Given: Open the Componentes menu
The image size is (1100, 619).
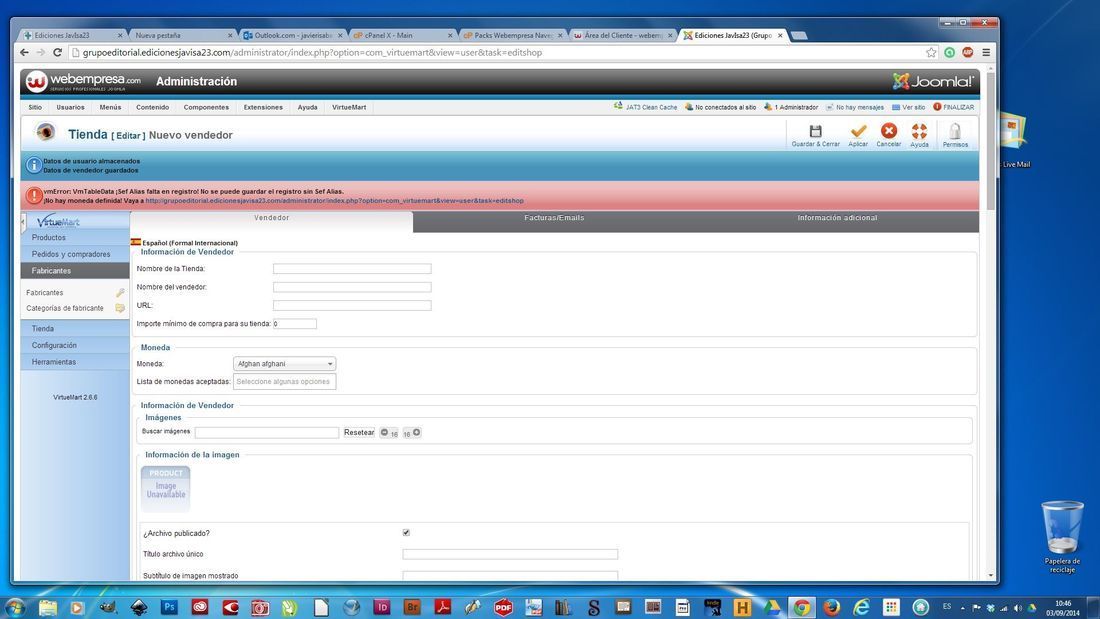Looking at the screenshot, I should (x=206, y=107).
